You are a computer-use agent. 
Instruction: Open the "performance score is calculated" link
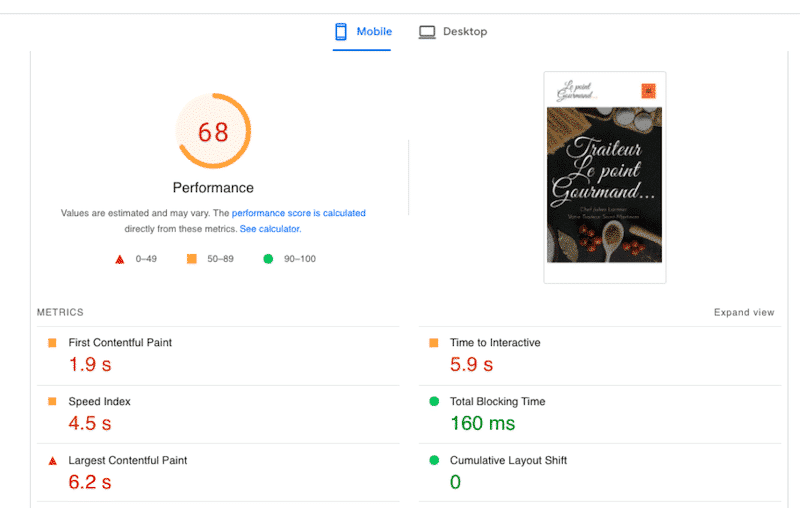coord(298,213)
